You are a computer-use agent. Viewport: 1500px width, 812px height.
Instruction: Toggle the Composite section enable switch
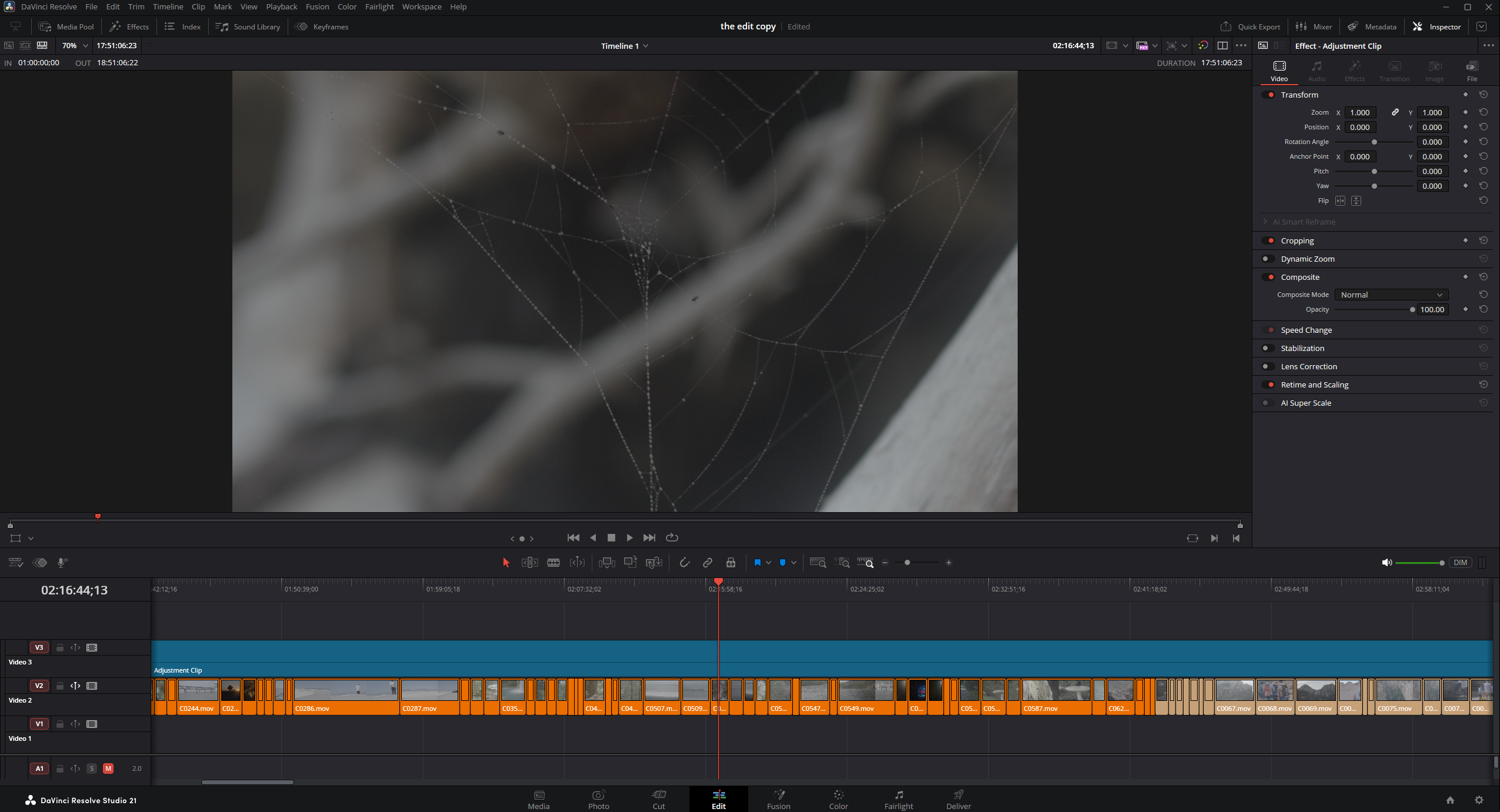click(1268, 277)
